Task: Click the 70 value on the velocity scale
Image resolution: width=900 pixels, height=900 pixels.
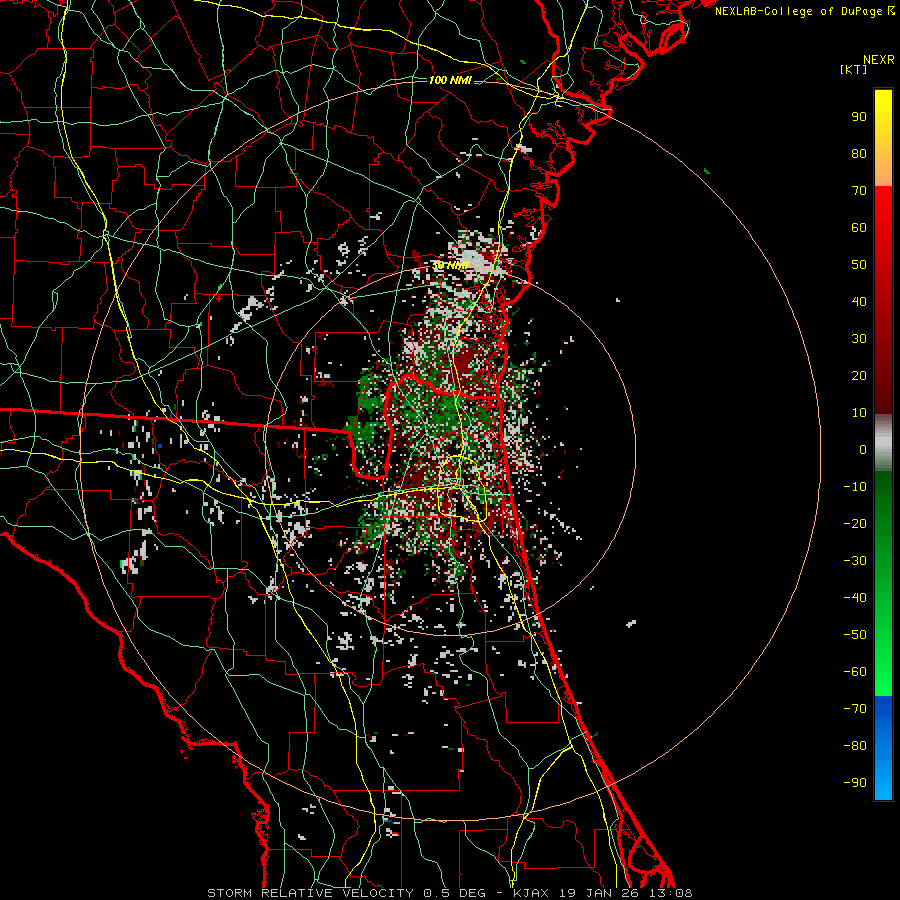Action: (x=859, y=191)
